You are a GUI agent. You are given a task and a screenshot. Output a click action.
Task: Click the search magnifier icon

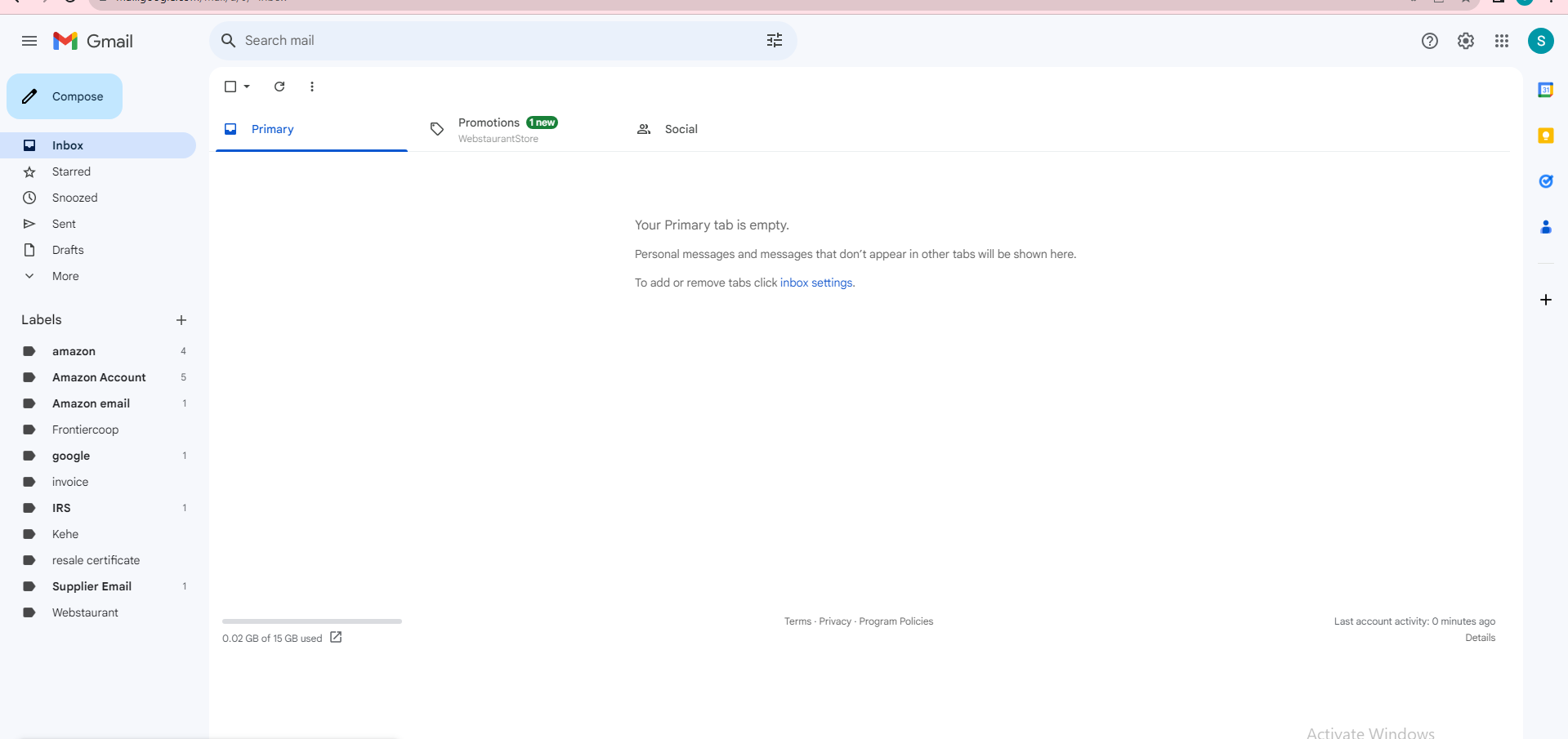point(229,41)
